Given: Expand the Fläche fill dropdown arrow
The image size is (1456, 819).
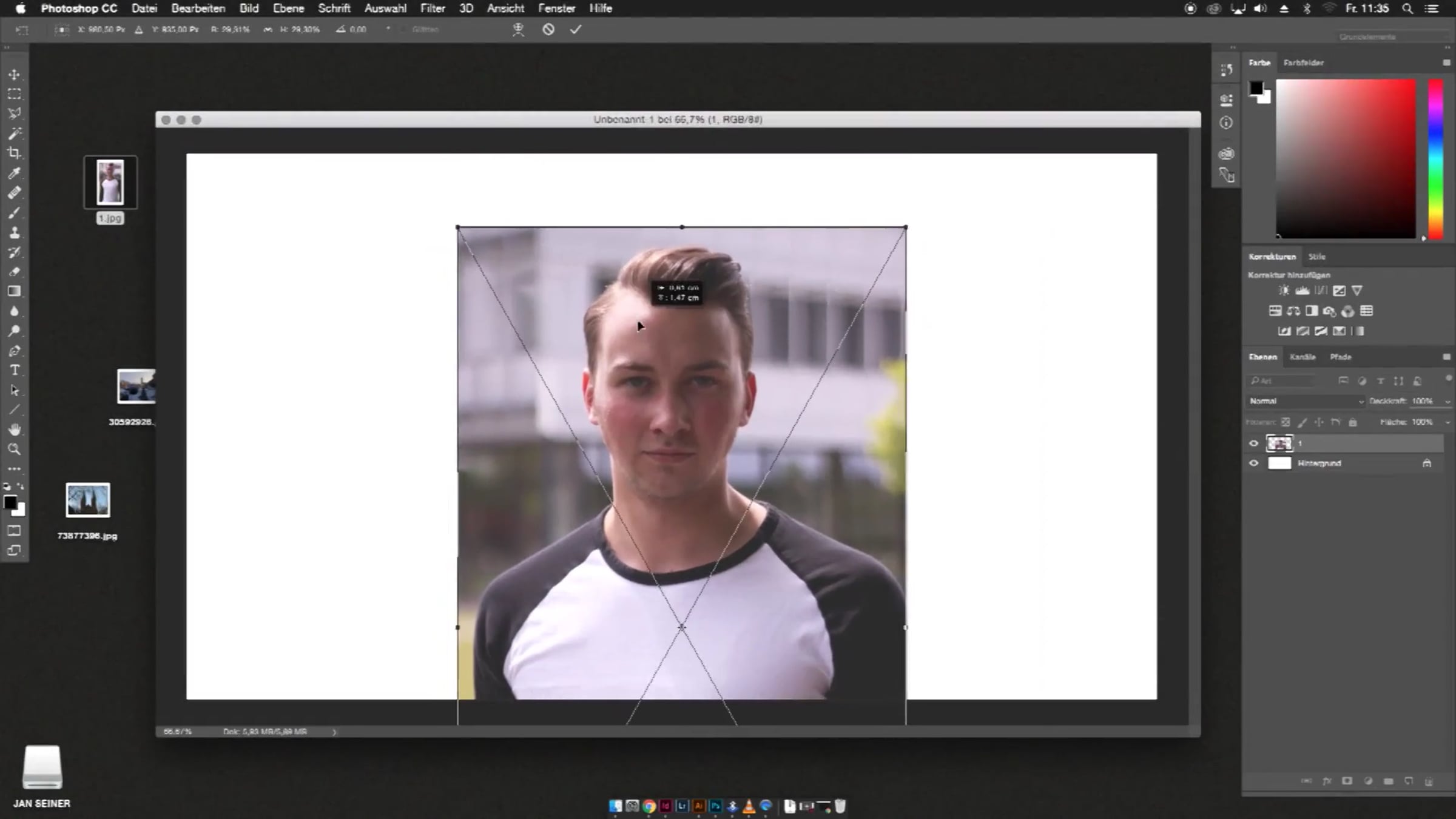Looking at the screenshot, I should coord(1448,422).
